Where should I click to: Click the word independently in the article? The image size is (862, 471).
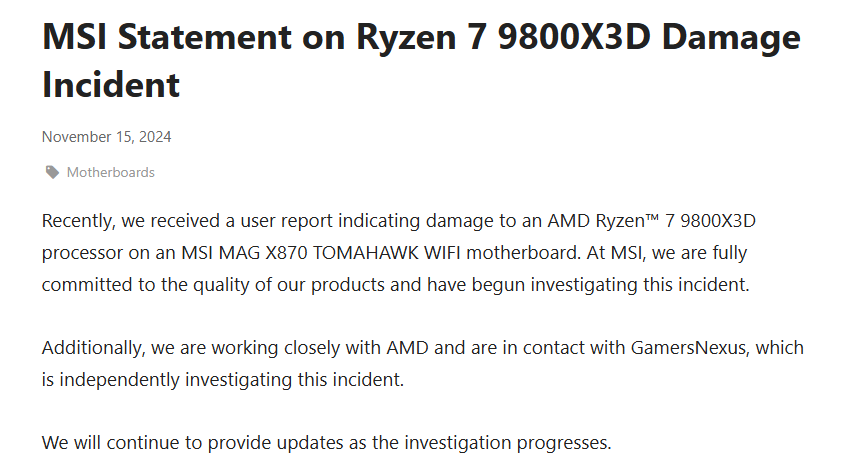tap(119, 380)
